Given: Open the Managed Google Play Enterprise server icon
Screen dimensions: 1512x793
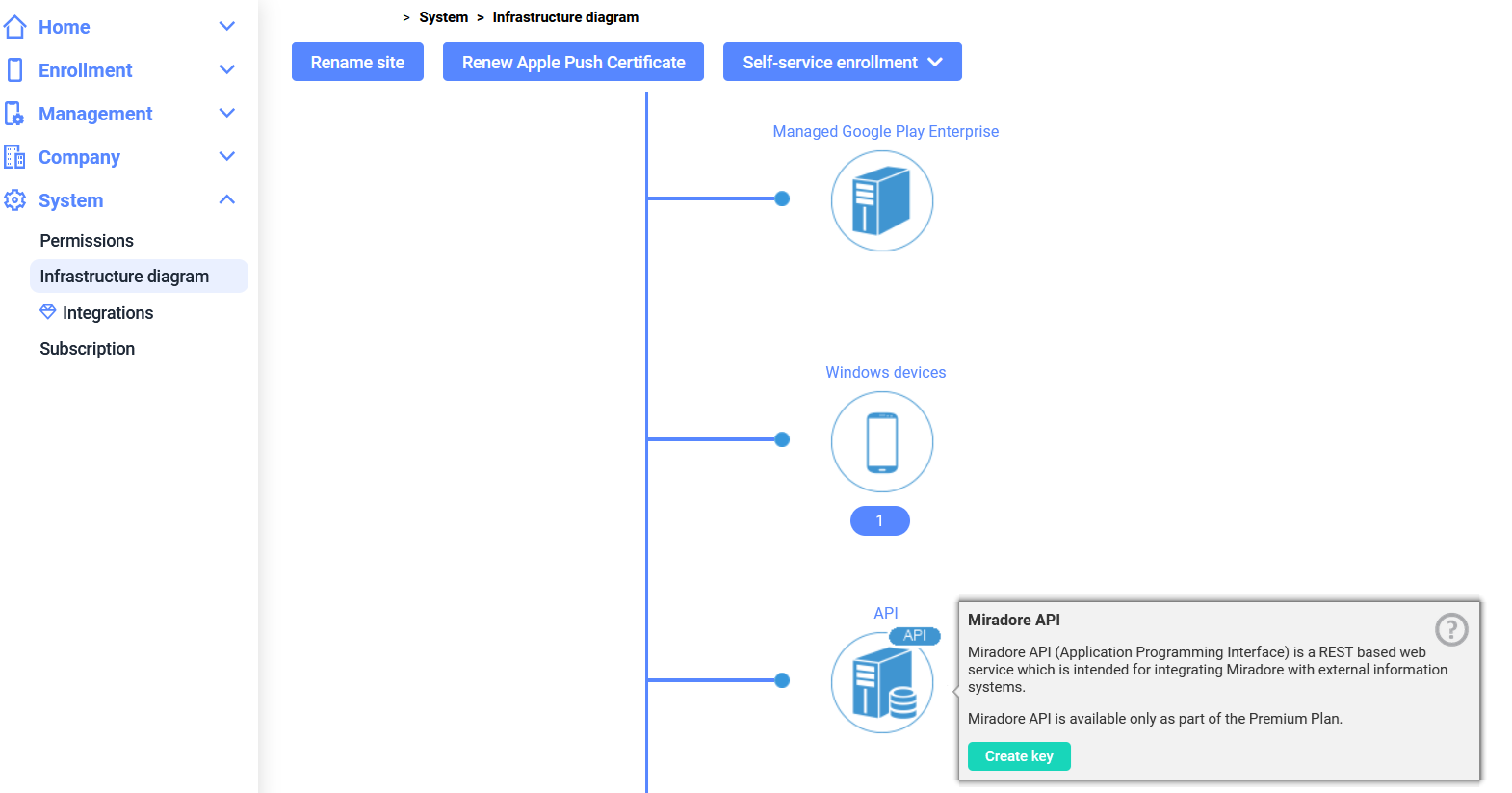Looking at the screenshot, I should pos(882,200).
